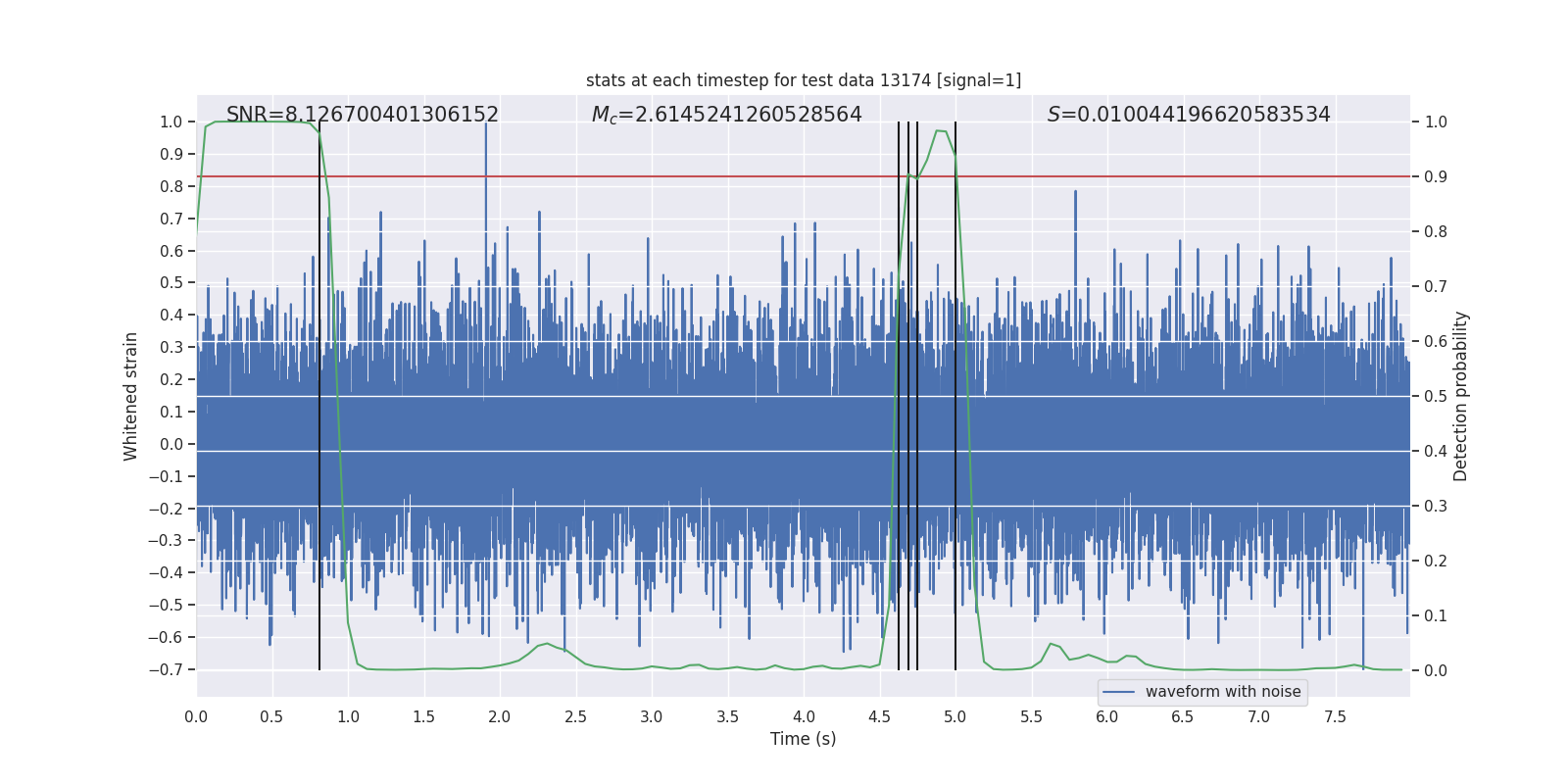Viewport: 1568px width, 784px height.
Task: Click the 'waveform with noise' legend label
Action: 1223,692
